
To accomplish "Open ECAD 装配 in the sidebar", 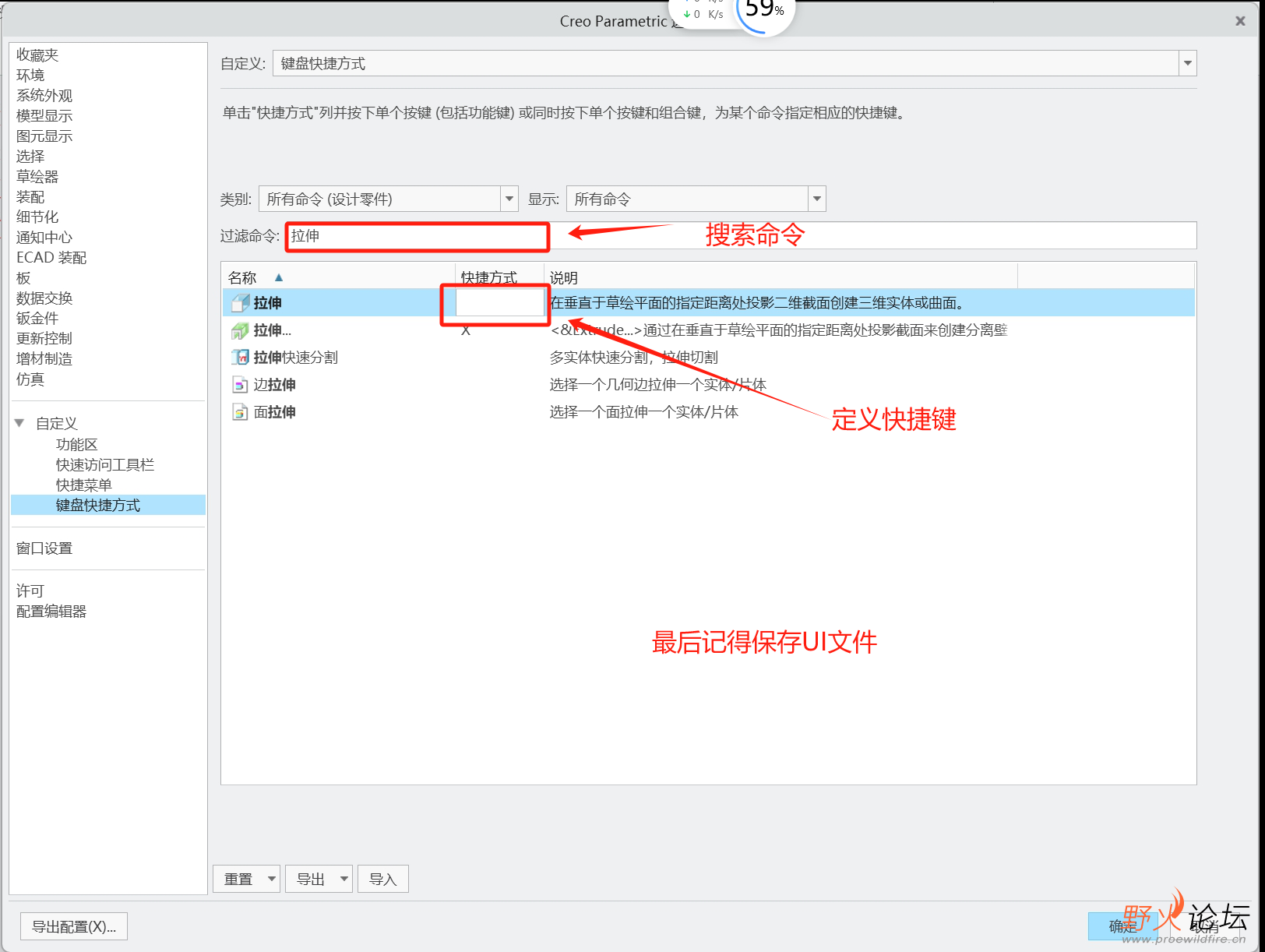I will tap(51, 257).
